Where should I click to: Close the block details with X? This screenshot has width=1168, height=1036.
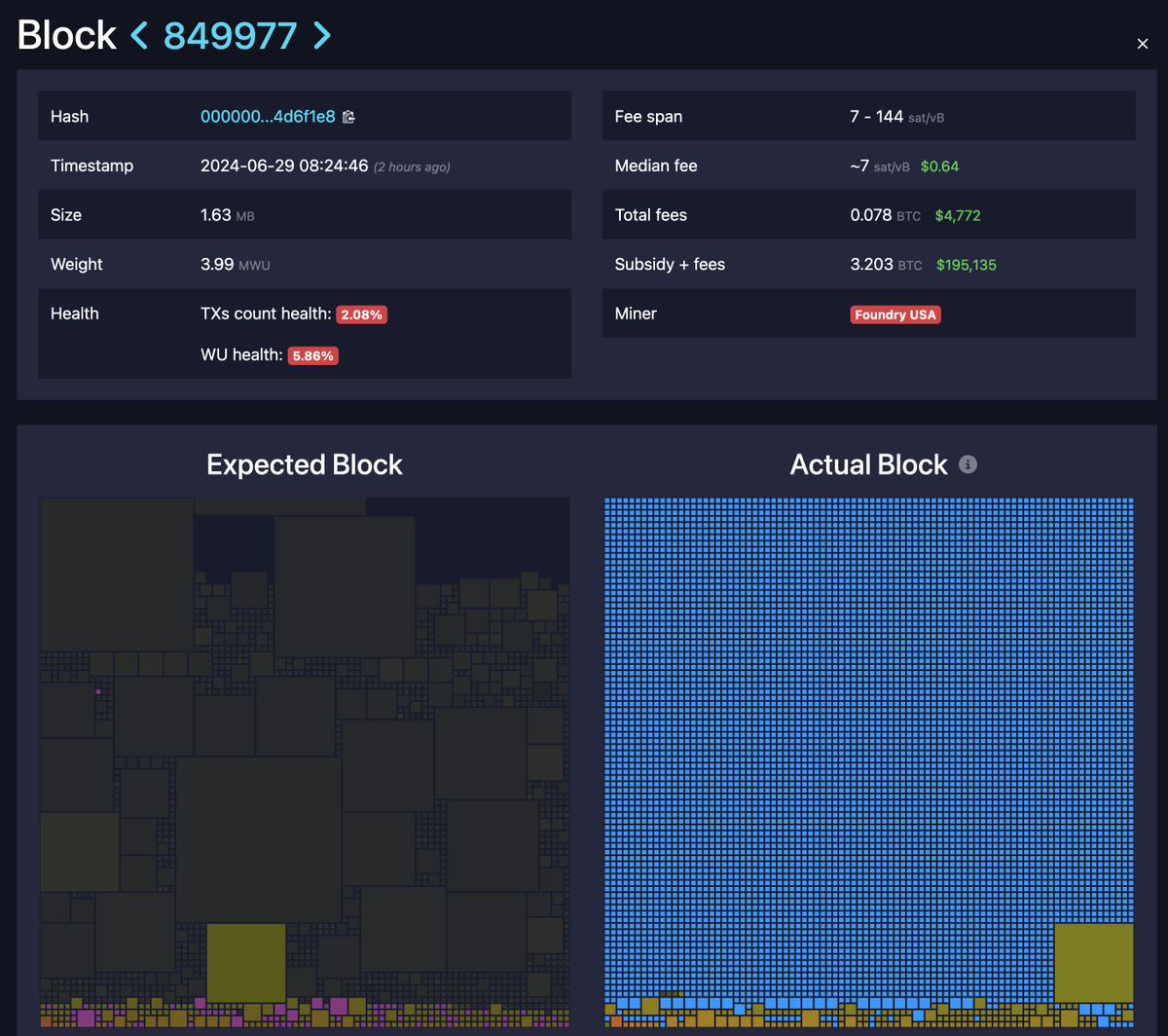coord(1143,44)
